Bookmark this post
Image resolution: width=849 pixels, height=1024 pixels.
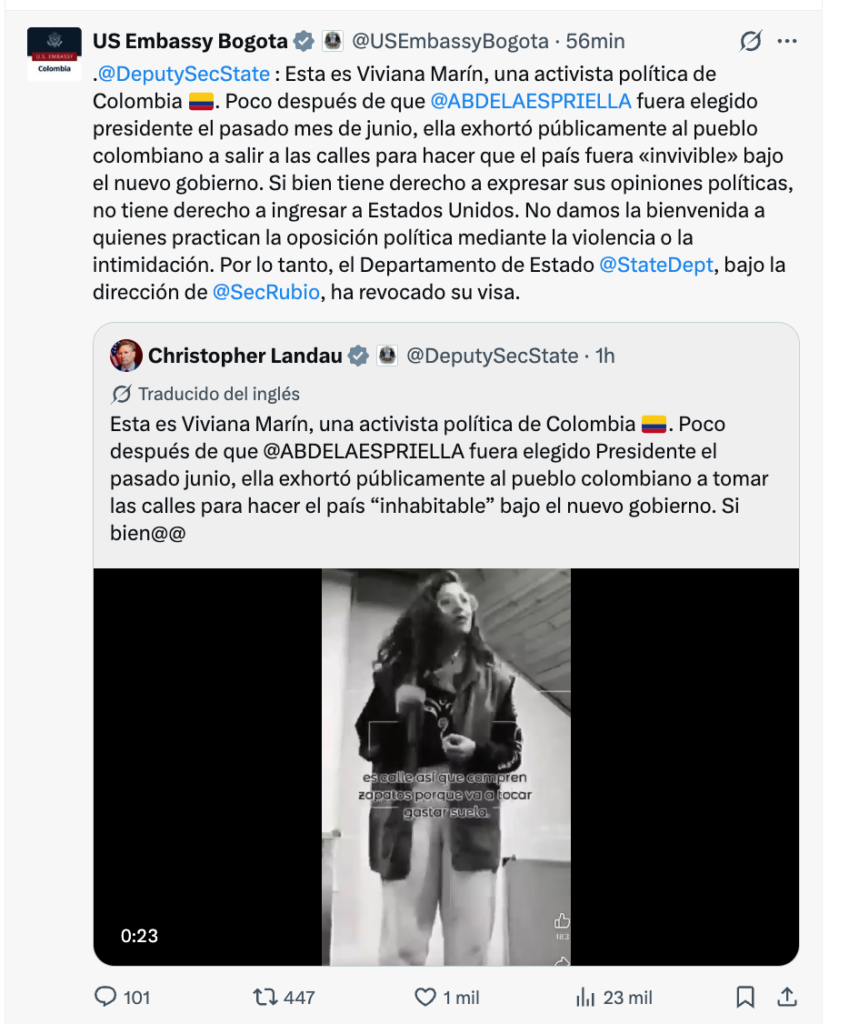tap(745, 997)
